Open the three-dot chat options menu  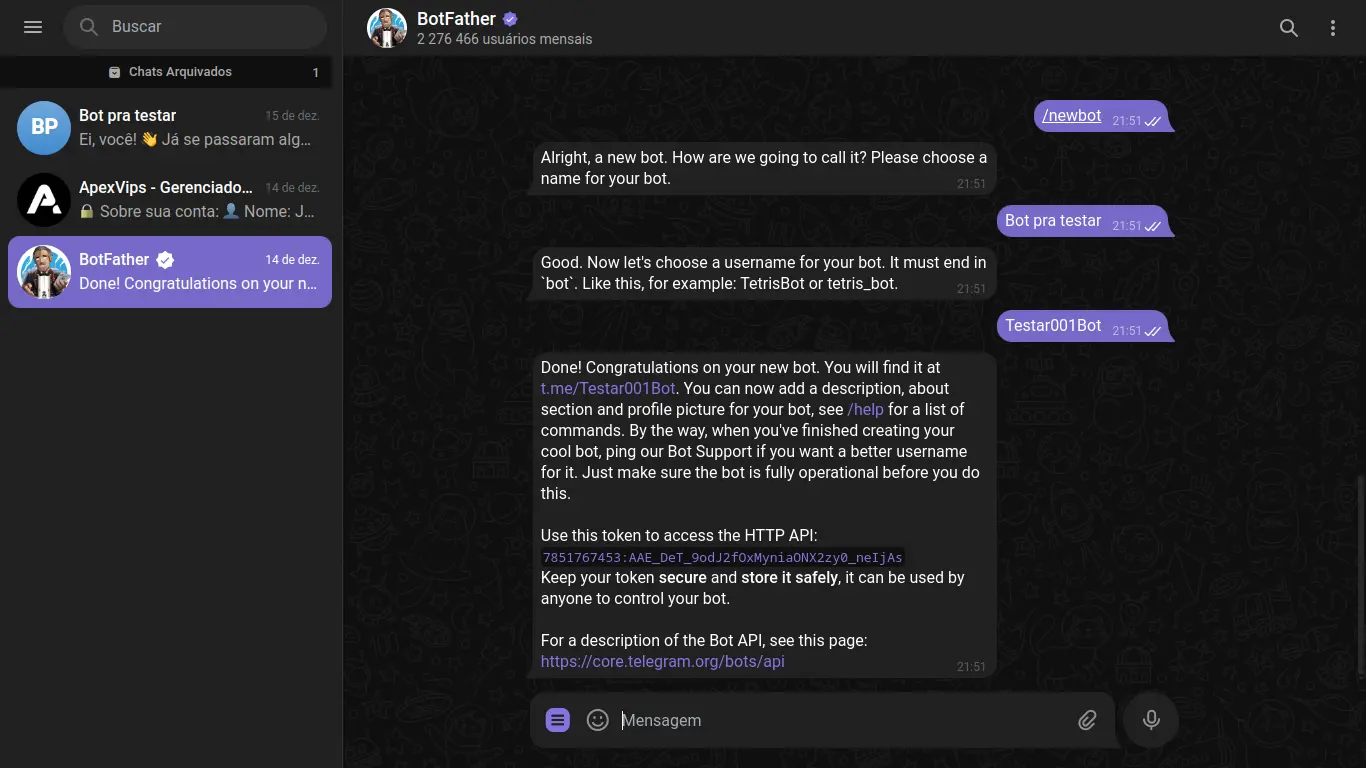[x=1333, y=28]
